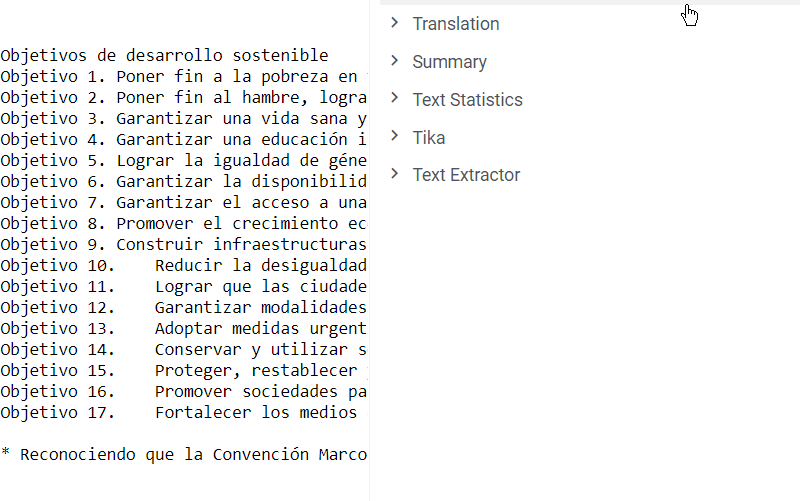Open the Summary panel label

449,62
